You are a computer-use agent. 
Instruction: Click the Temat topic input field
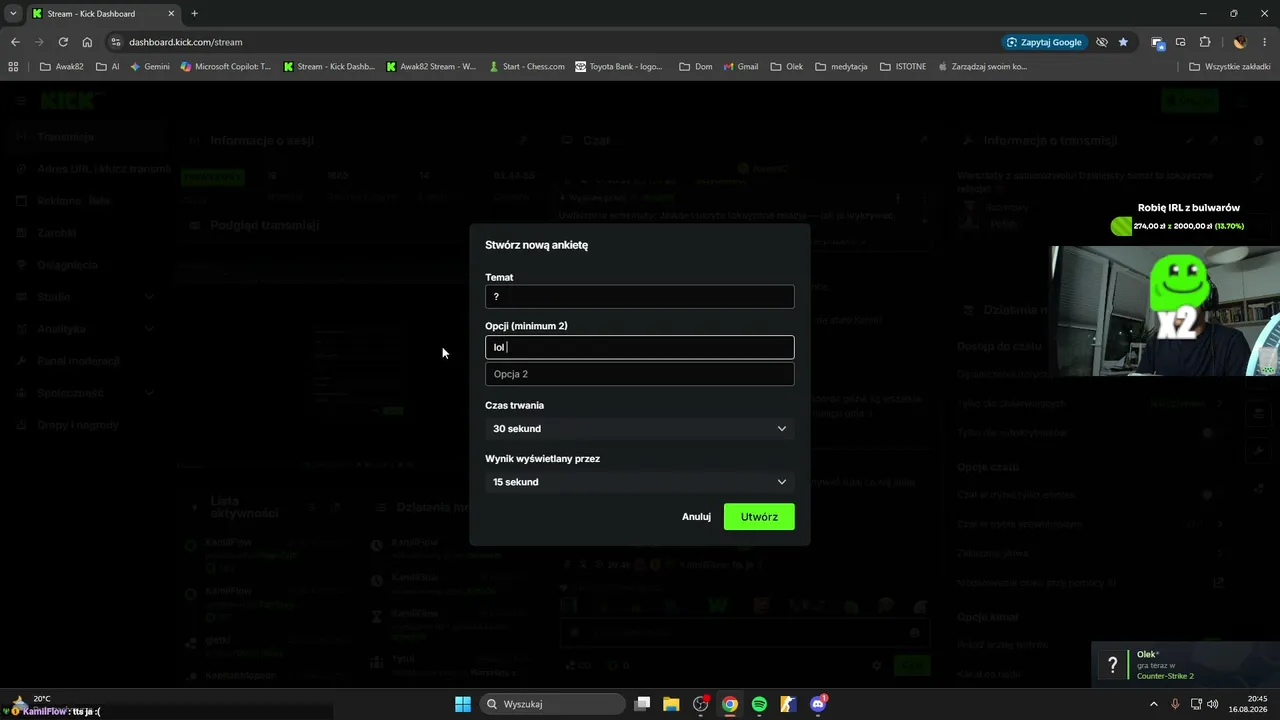point(640,297)
